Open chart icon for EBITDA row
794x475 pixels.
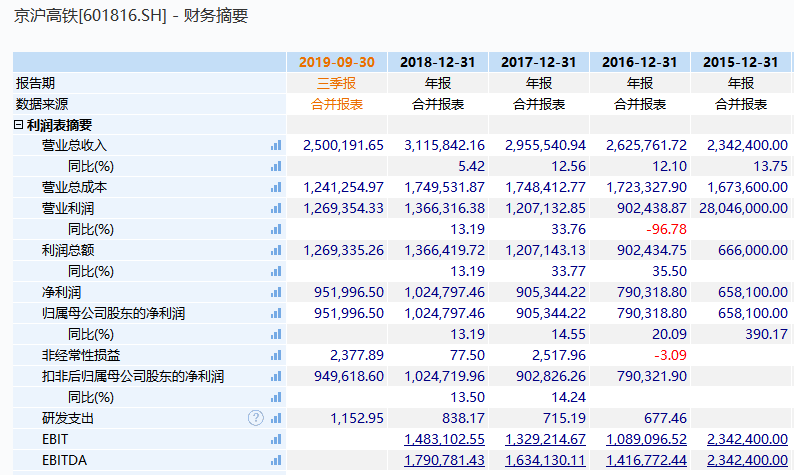(276, 461)
